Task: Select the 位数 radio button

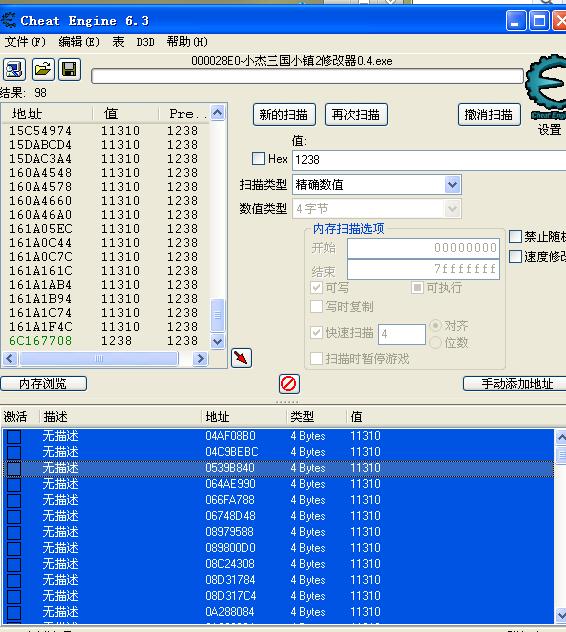Action: (x=435, y=343)
